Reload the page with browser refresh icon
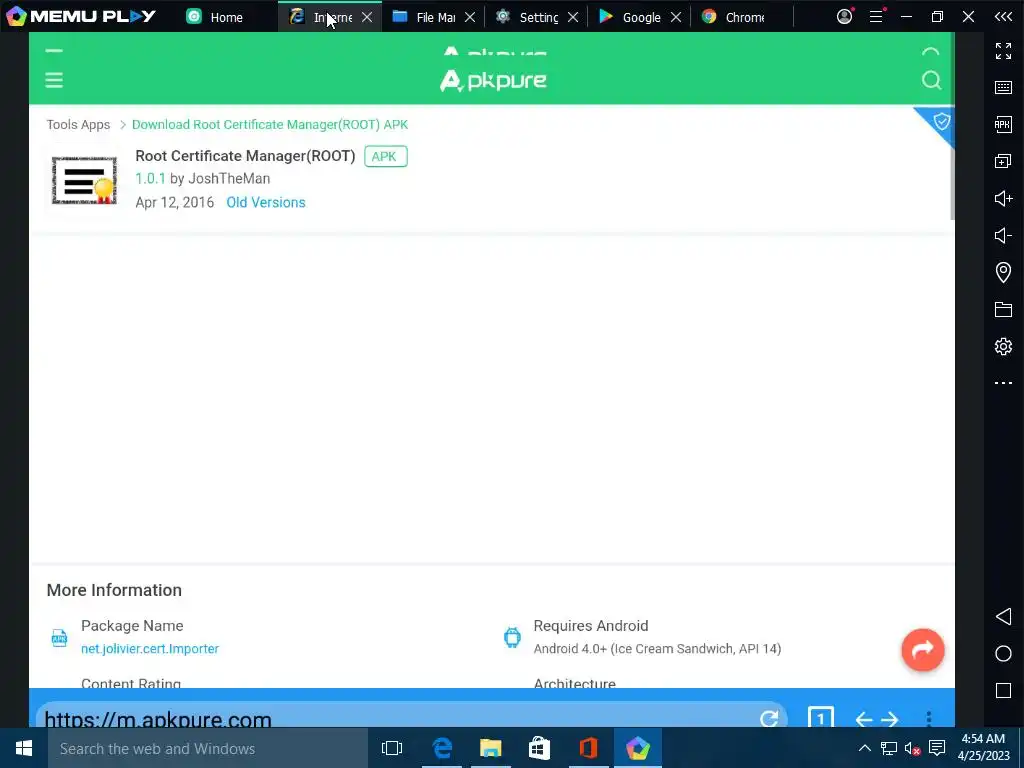 pos(769,718)
